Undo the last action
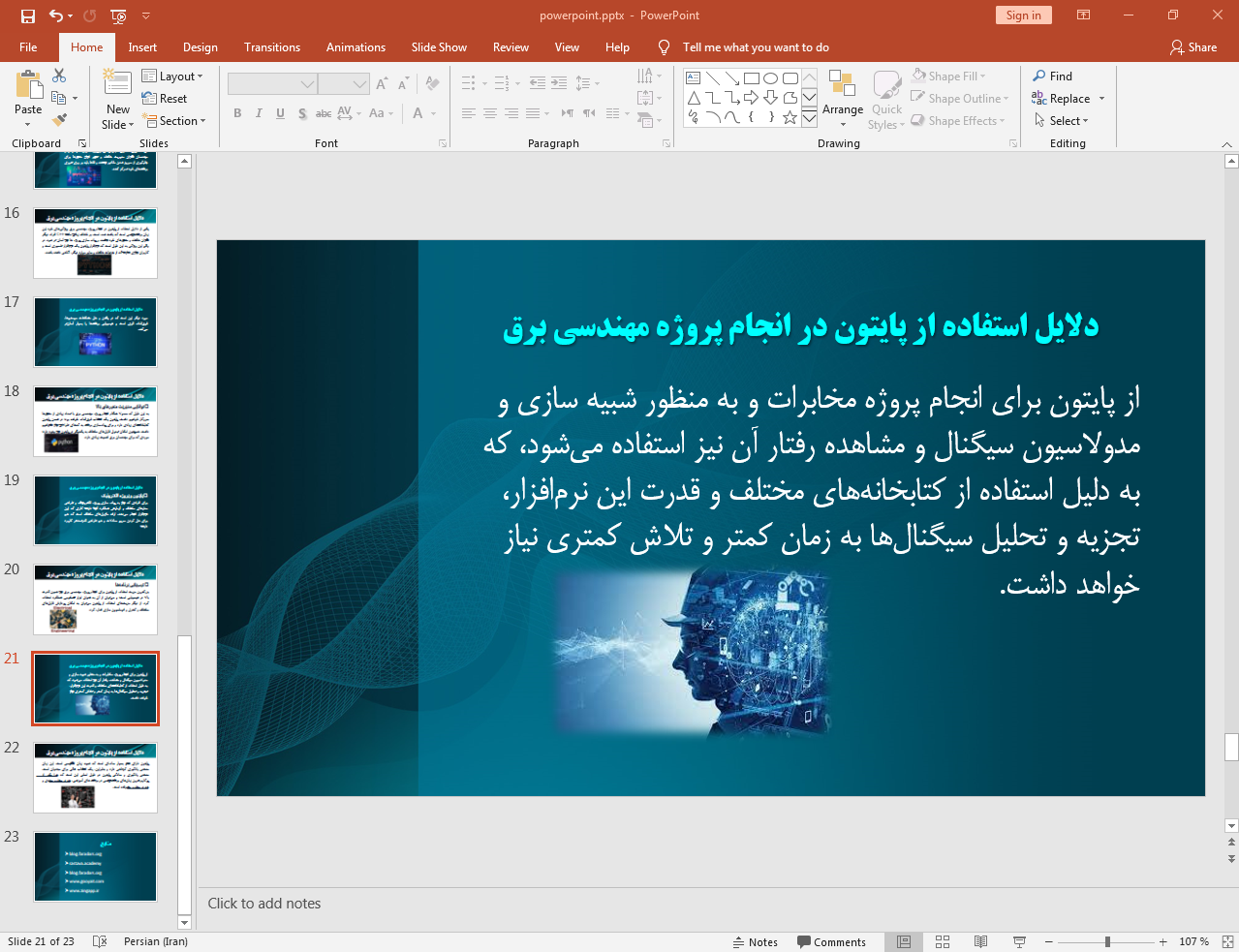The image size is (1239, 952). pyautogui.click(x=56, y=15)
